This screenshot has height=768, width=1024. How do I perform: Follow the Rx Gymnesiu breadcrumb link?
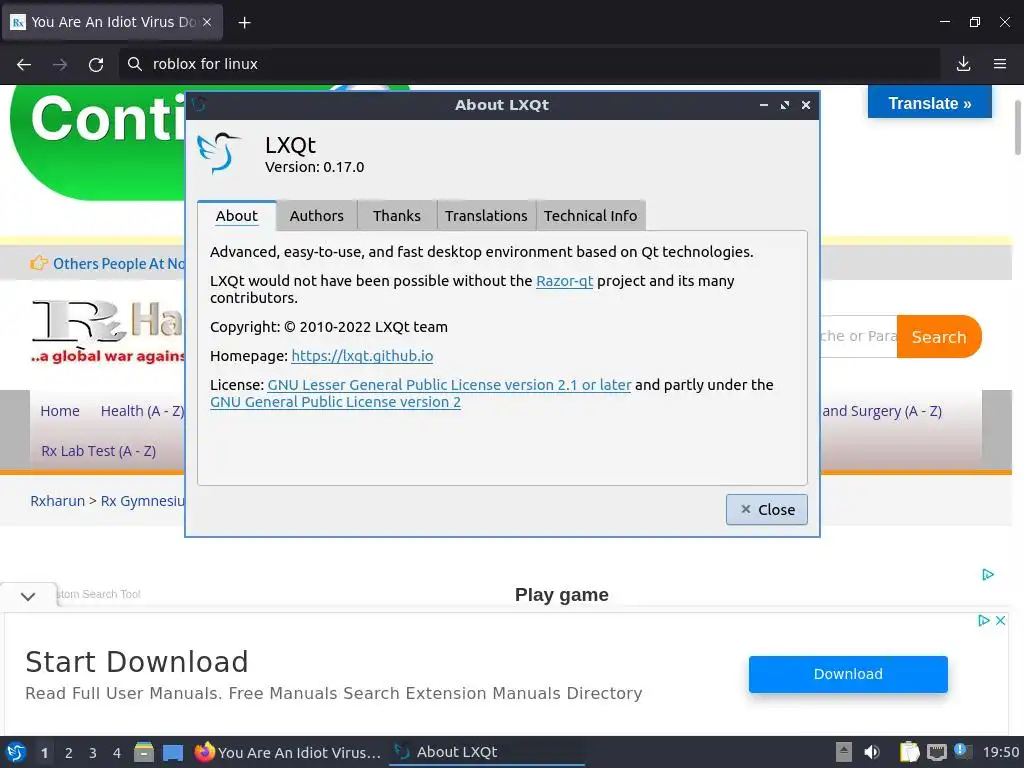(142, 501)
